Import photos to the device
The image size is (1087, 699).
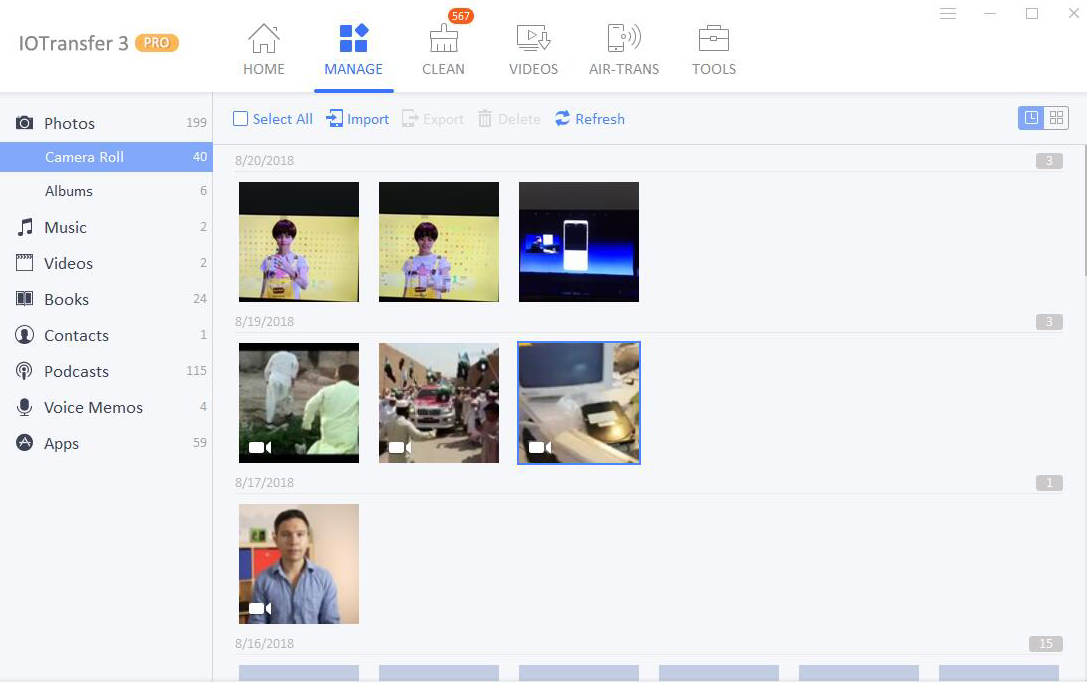pyautogui.click(x=357, y=118)
